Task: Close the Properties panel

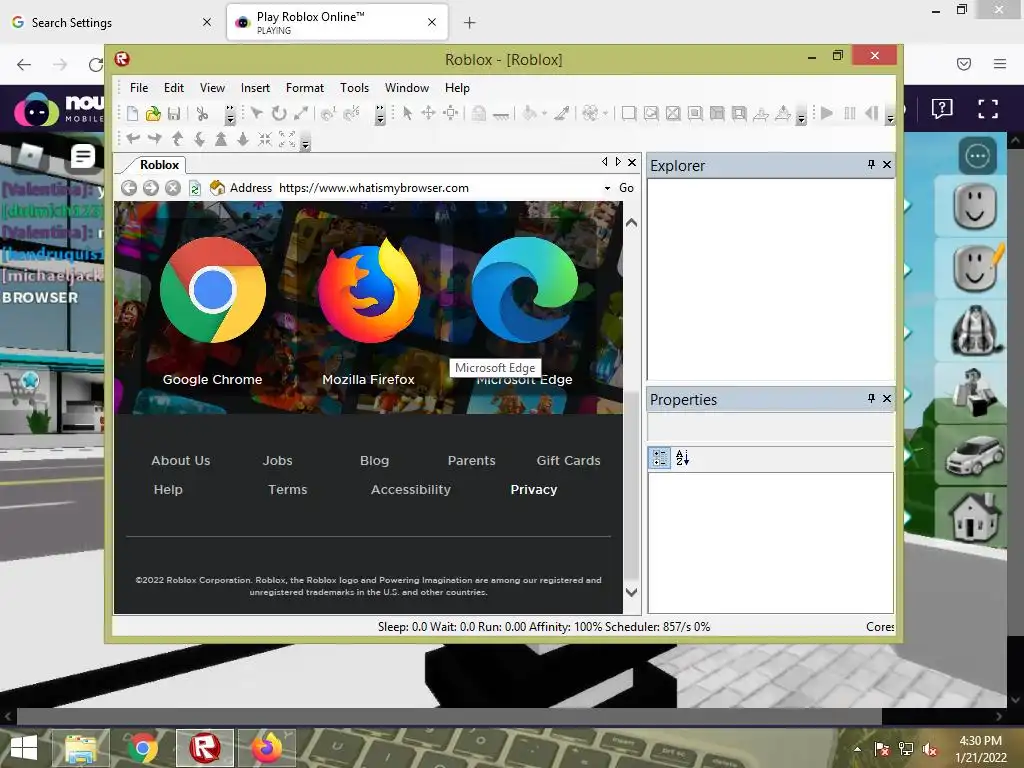Action: click(887, 398)
